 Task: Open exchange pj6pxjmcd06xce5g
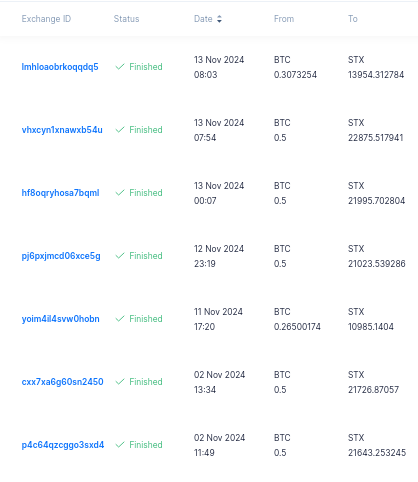click(61, 256)
